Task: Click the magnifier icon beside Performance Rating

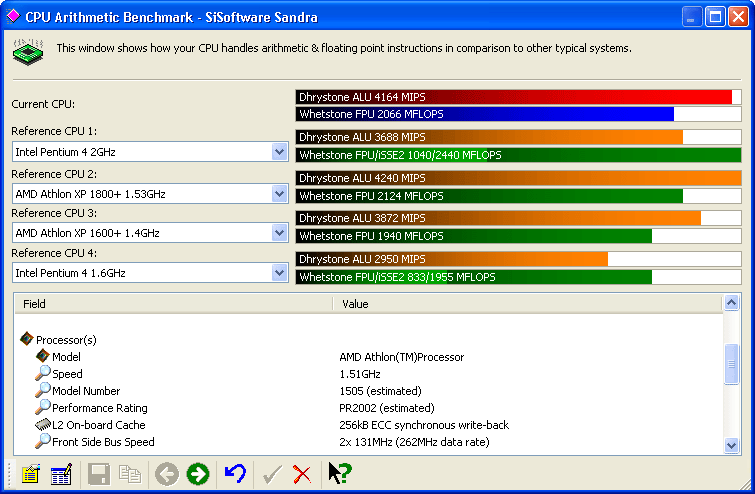Action: pos(43,407)
